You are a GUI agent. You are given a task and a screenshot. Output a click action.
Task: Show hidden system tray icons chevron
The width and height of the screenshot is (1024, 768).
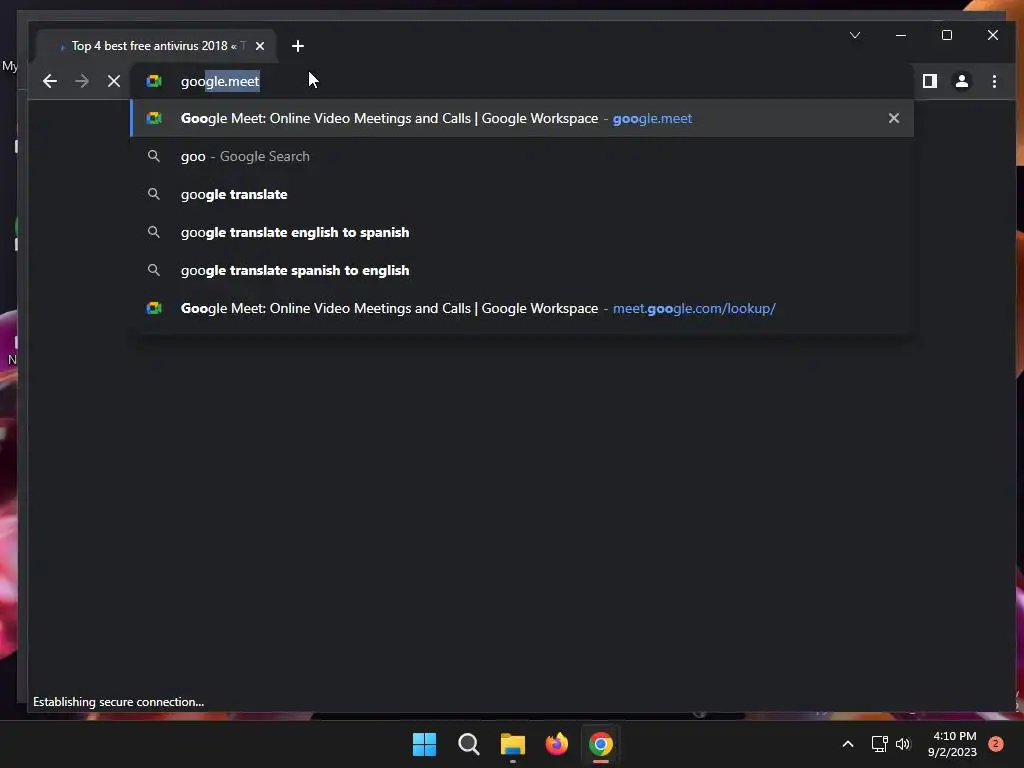pos(848,744)
